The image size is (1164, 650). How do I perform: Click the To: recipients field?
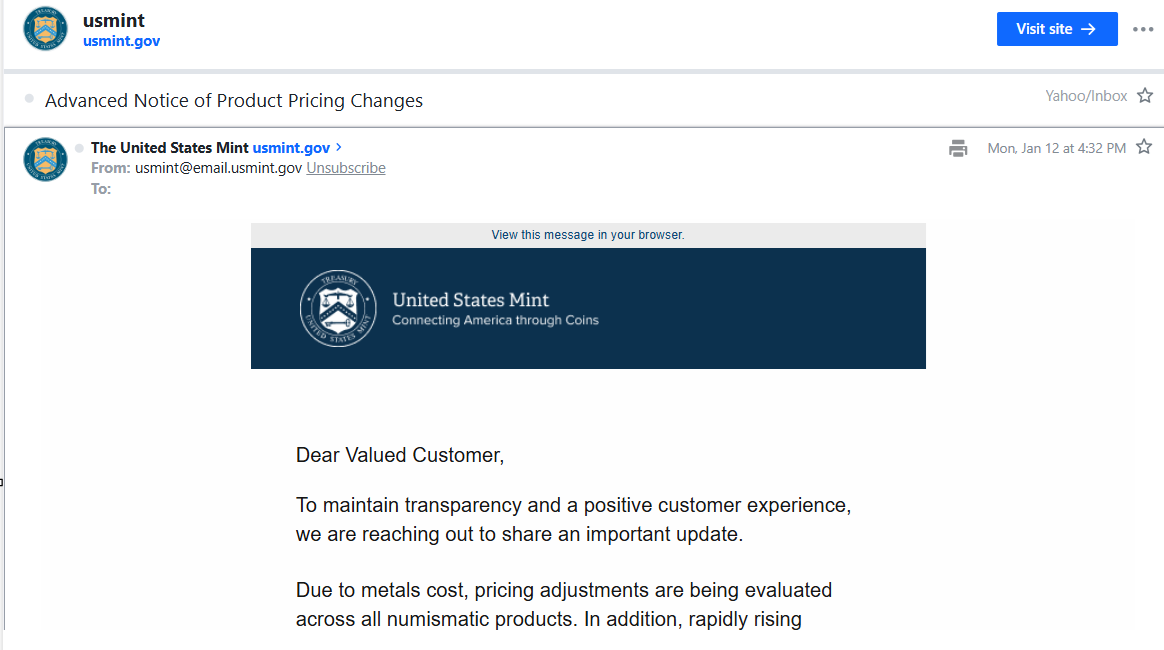(101, 188)
